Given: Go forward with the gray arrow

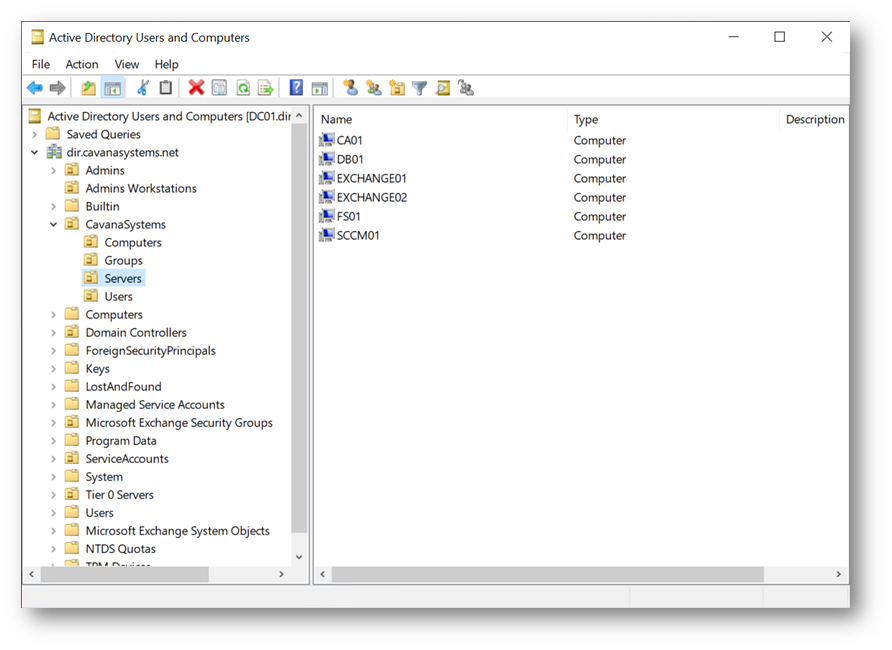Looking at the screenshot, I should click(x=57, y=88).
